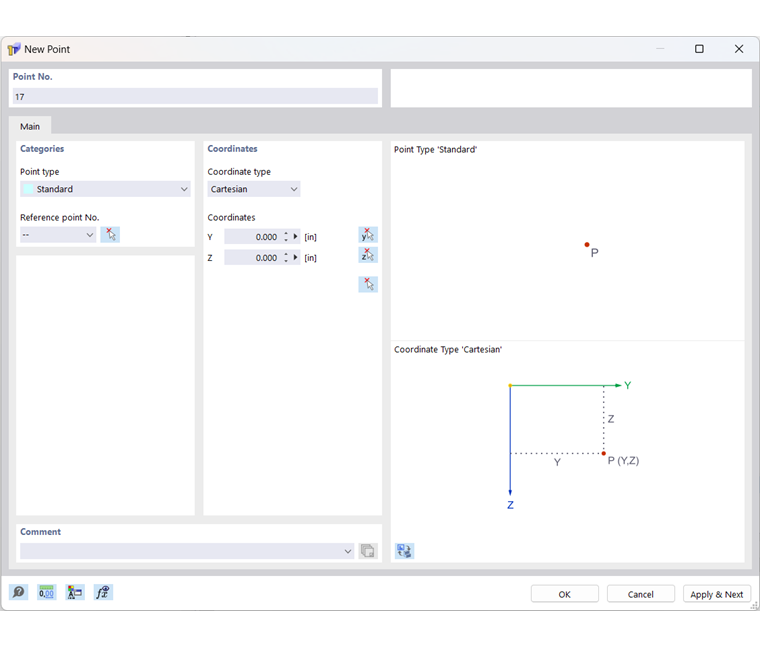The image size is (760, 648).
Task: Click Z coordinate spinner arrows
Action: pyautogui.click(x=286, y=257)
